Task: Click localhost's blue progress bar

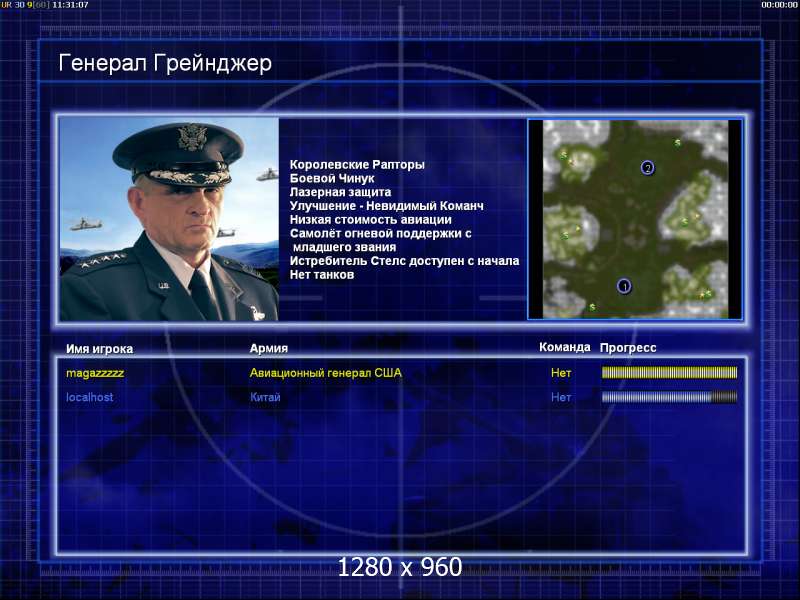Action: coord(669,397)
